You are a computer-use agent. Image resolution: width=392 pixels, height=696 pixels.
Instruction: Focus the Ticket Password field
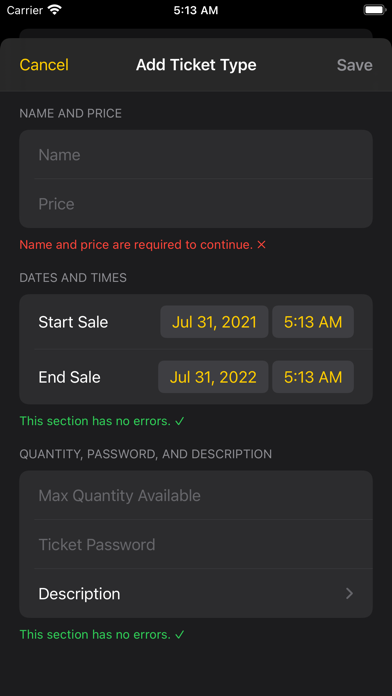point(196,544)
